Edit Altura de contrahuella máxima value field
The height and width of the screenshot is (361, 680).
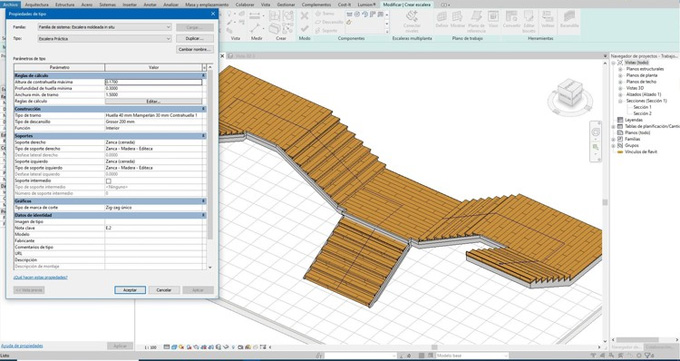(154, 82)
